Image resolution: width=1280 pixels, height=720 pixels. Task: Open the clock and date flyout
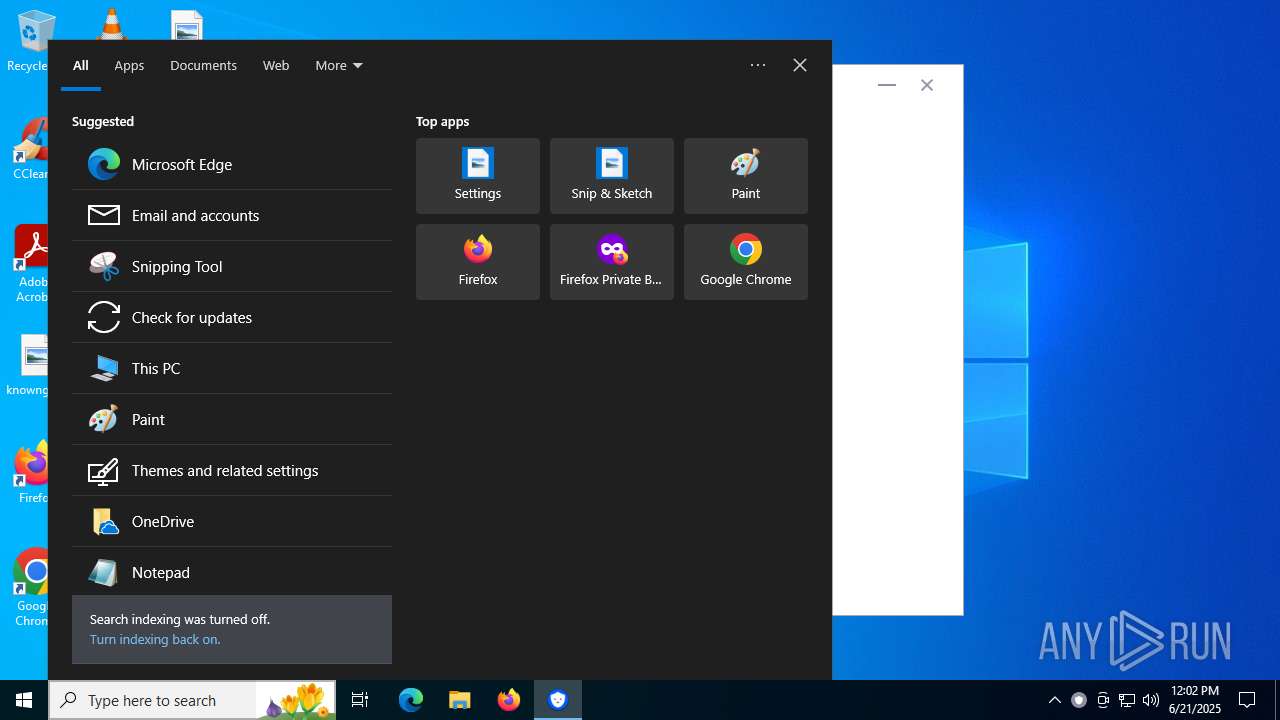[x=1195, y=700]
